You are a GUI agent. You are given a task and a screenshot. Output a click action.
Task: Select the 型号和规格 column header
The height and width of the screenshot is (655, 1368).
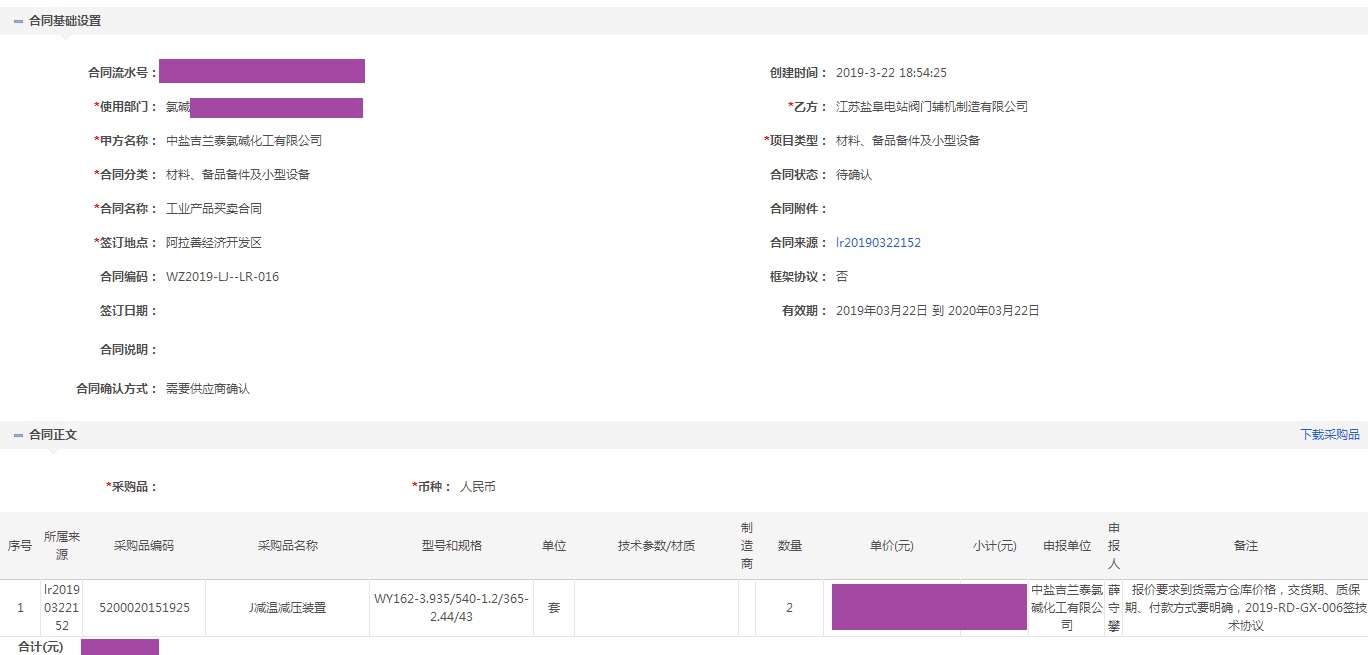tap(451, 546)
